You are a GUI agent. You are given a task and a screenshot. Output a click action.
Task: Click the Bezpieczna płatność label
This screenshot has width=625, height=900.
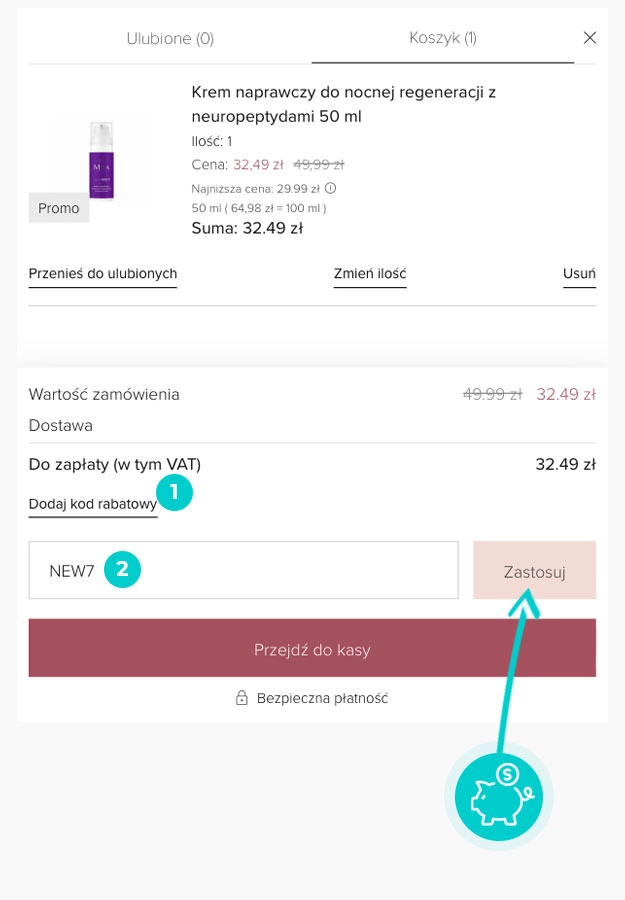[322, 698]
